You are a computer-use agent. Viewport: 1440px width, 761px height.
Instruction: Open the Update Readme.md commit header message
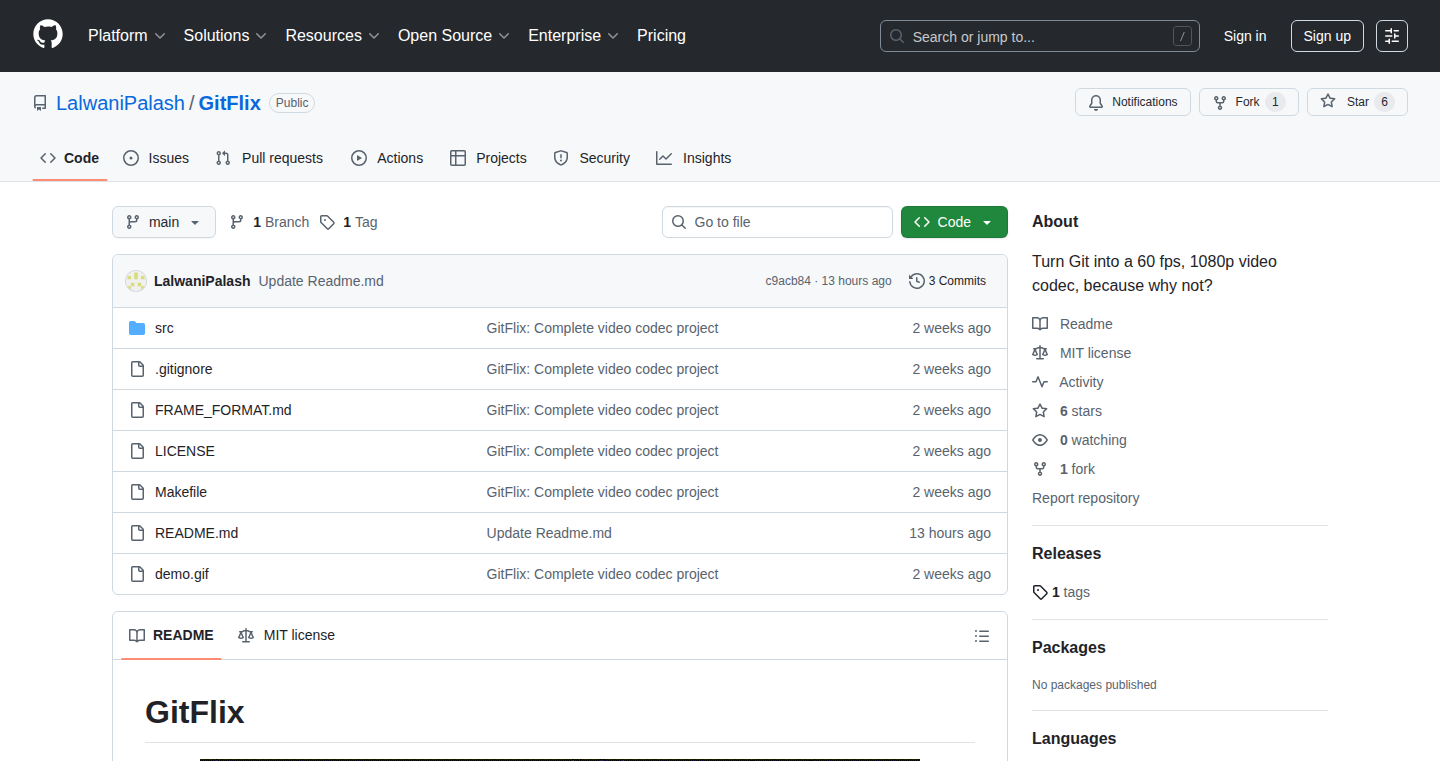[x=321, y=281]
